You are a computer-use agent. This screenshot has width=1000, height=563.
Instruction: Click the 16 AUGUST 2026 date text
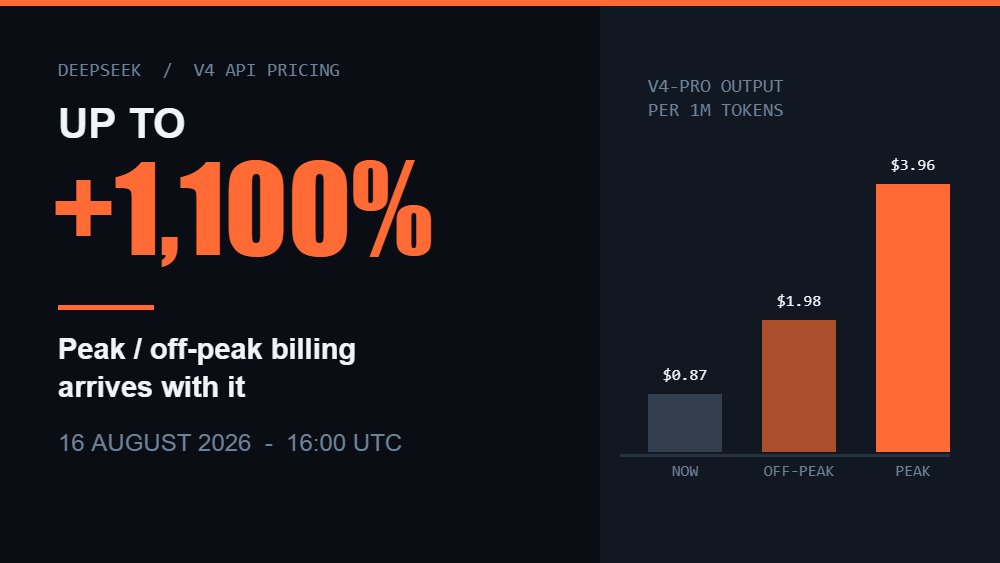(x=155, y=443)
